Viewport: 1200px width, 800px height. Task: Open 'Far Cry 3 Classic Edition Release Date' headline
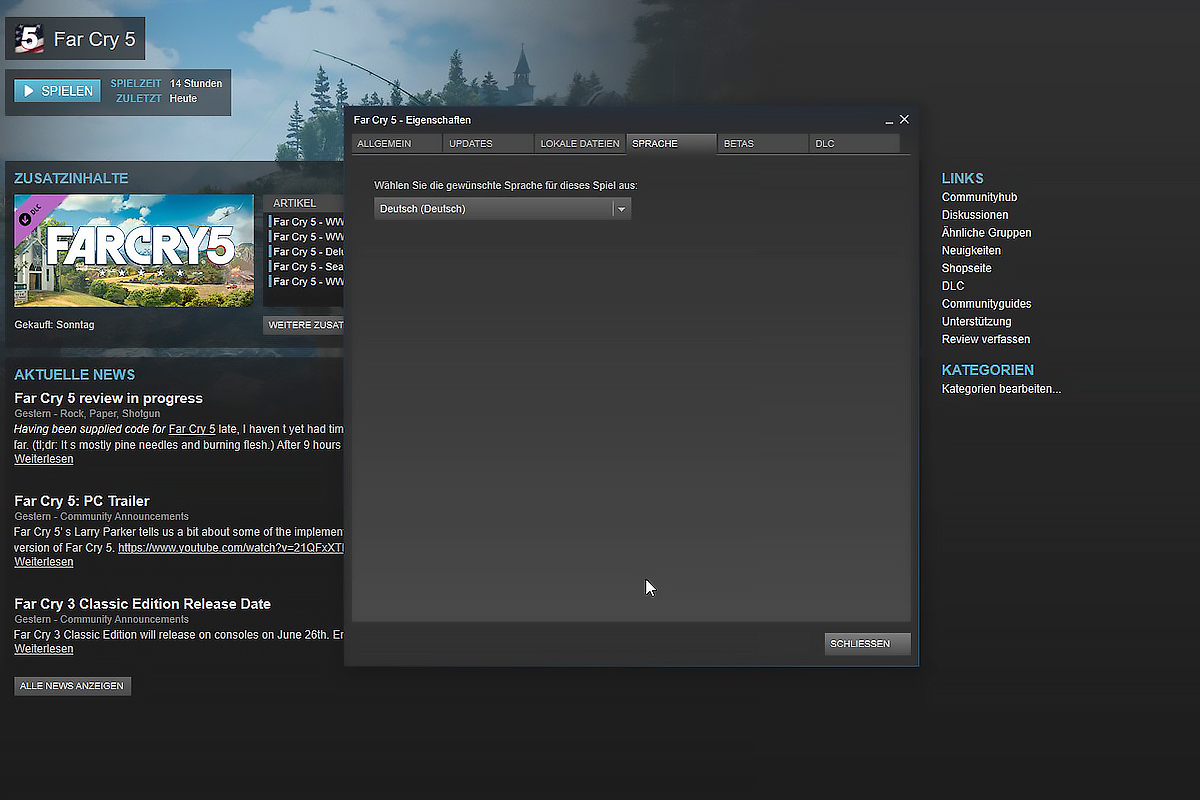tap(142, 604)
